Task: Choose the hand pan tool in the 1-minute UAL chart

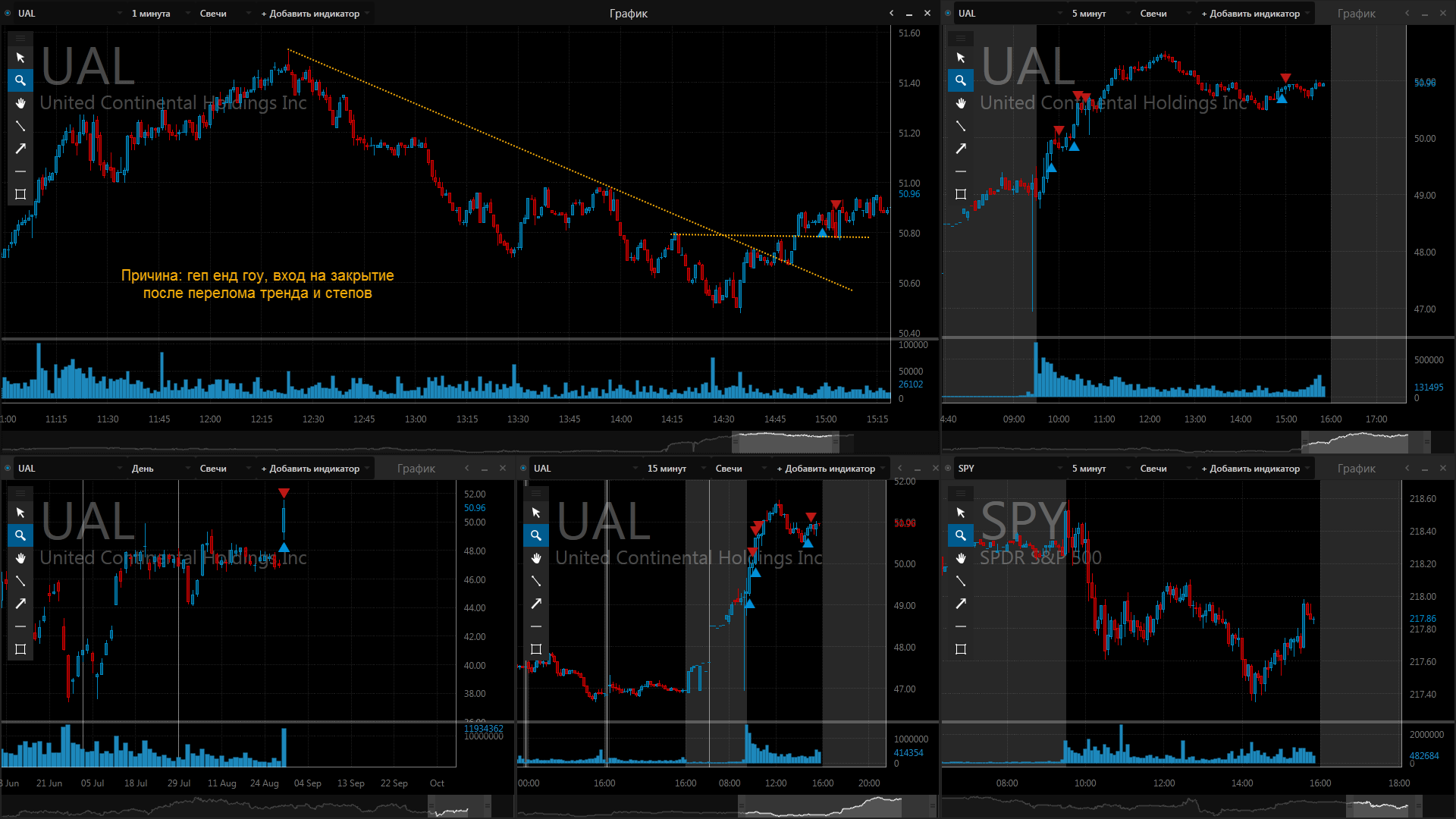Action: pos(20,103)
